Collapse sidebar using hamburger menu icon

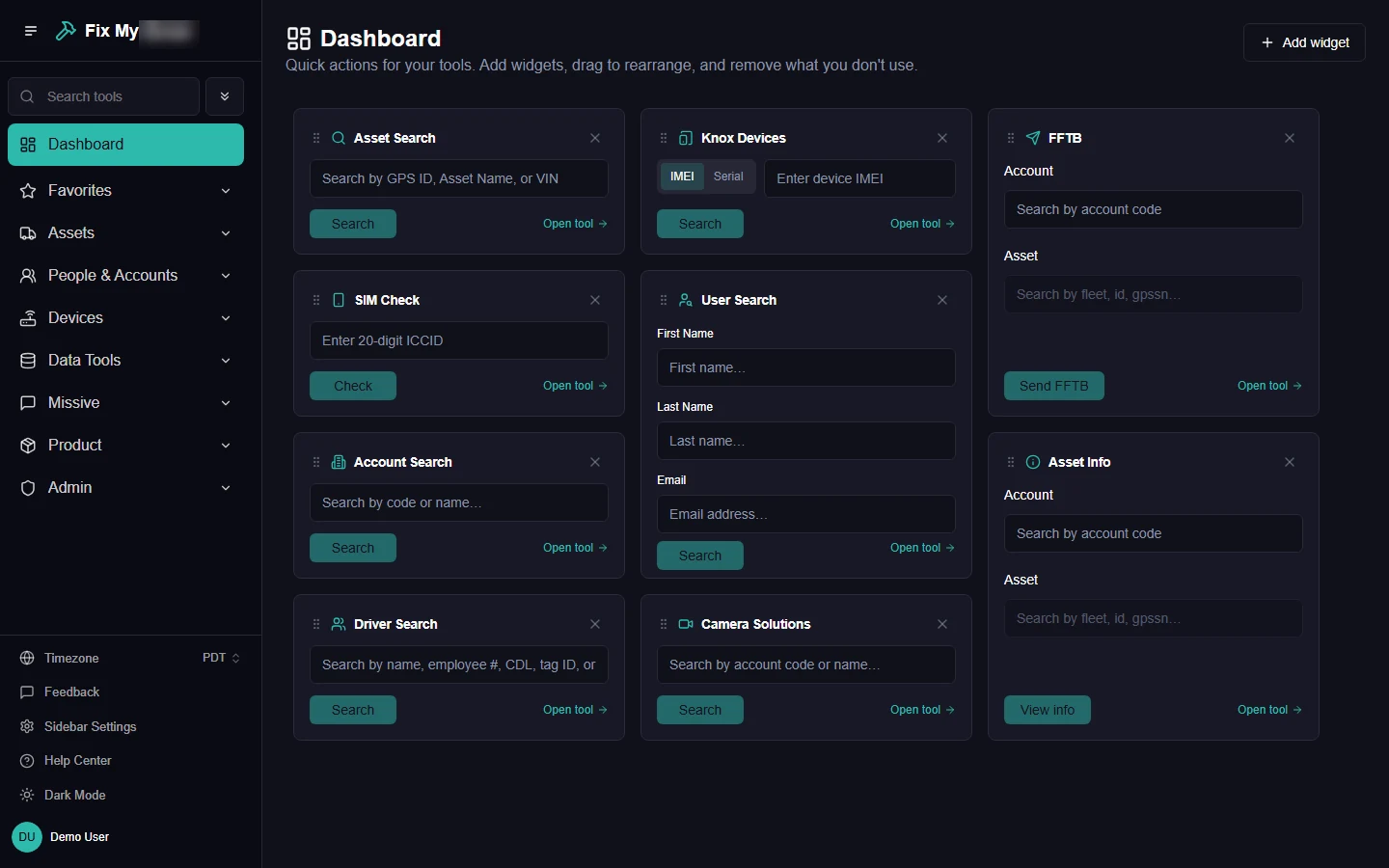(x=31, y=31)
